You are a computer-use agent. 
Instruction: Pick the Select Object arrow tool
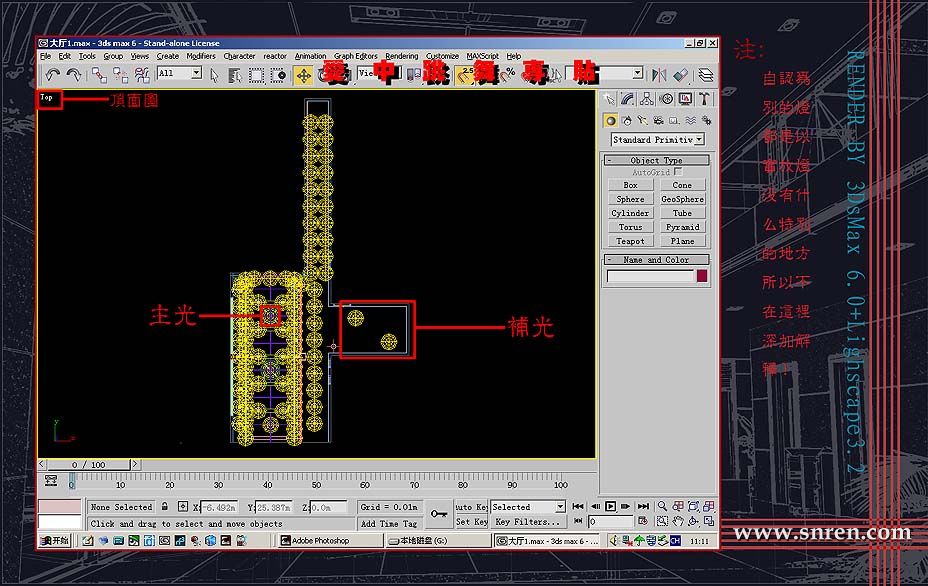coord(214,75)
